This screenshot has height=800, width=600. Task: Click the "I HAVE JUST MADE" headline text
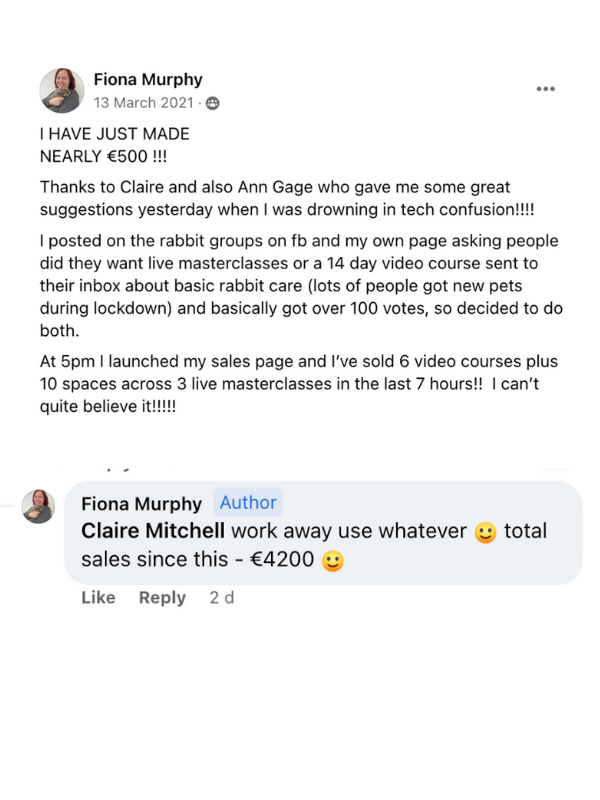coord(114,133)
